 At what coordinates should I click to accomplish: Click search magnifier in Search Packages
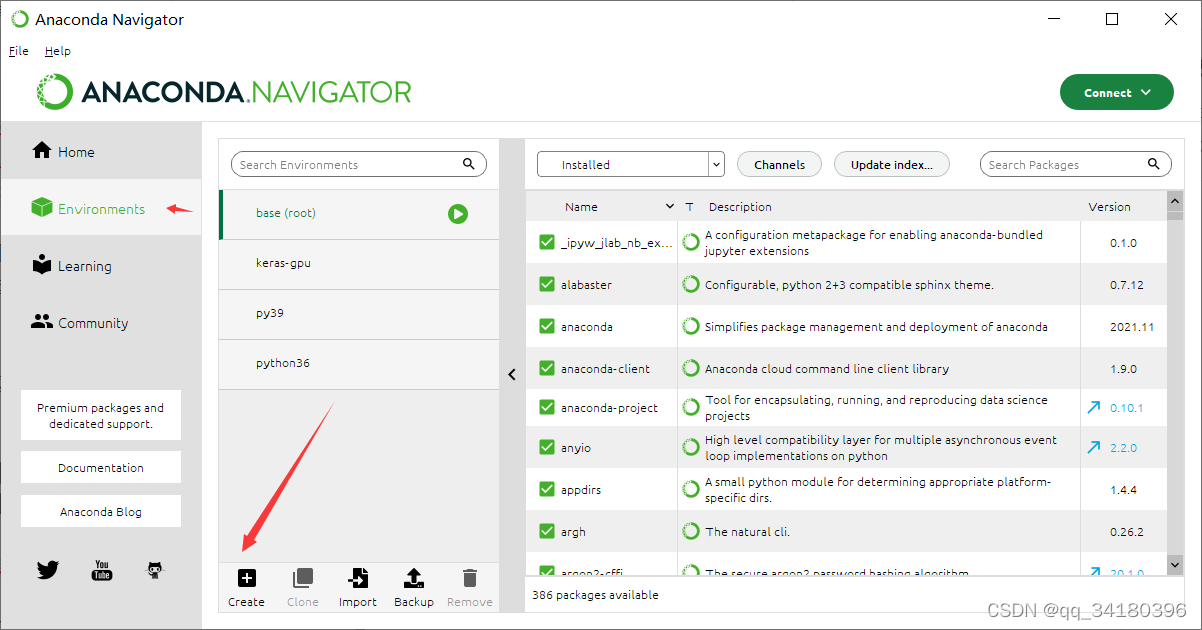pyautogui.click(x=1154, y=164)
